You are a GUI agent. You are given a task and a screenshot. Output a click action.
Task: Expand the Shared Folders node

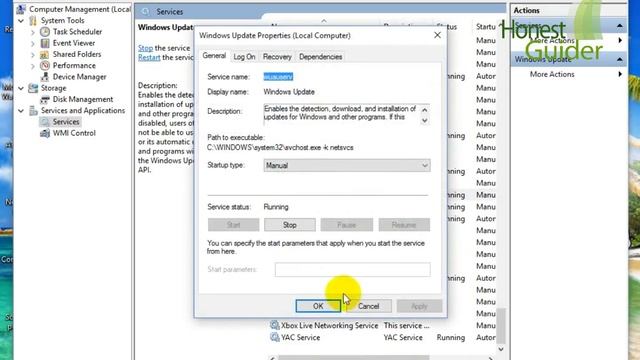[33, 54]
